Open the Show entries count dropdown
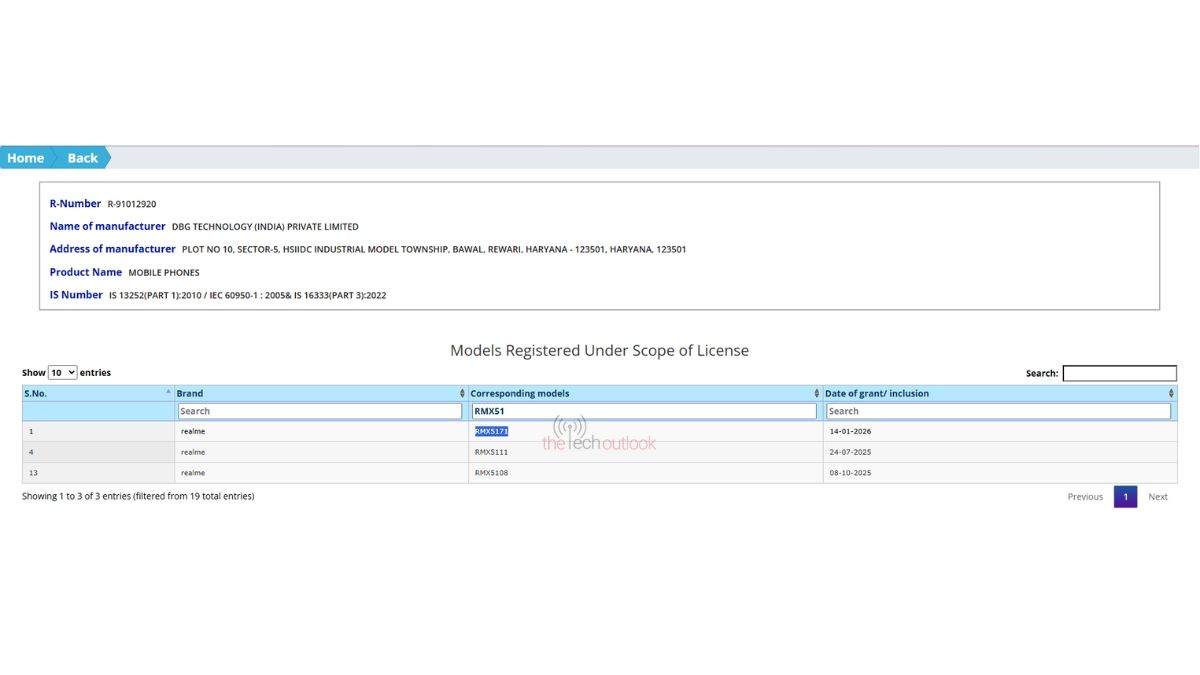The image size is (1200, 675). 62,373
